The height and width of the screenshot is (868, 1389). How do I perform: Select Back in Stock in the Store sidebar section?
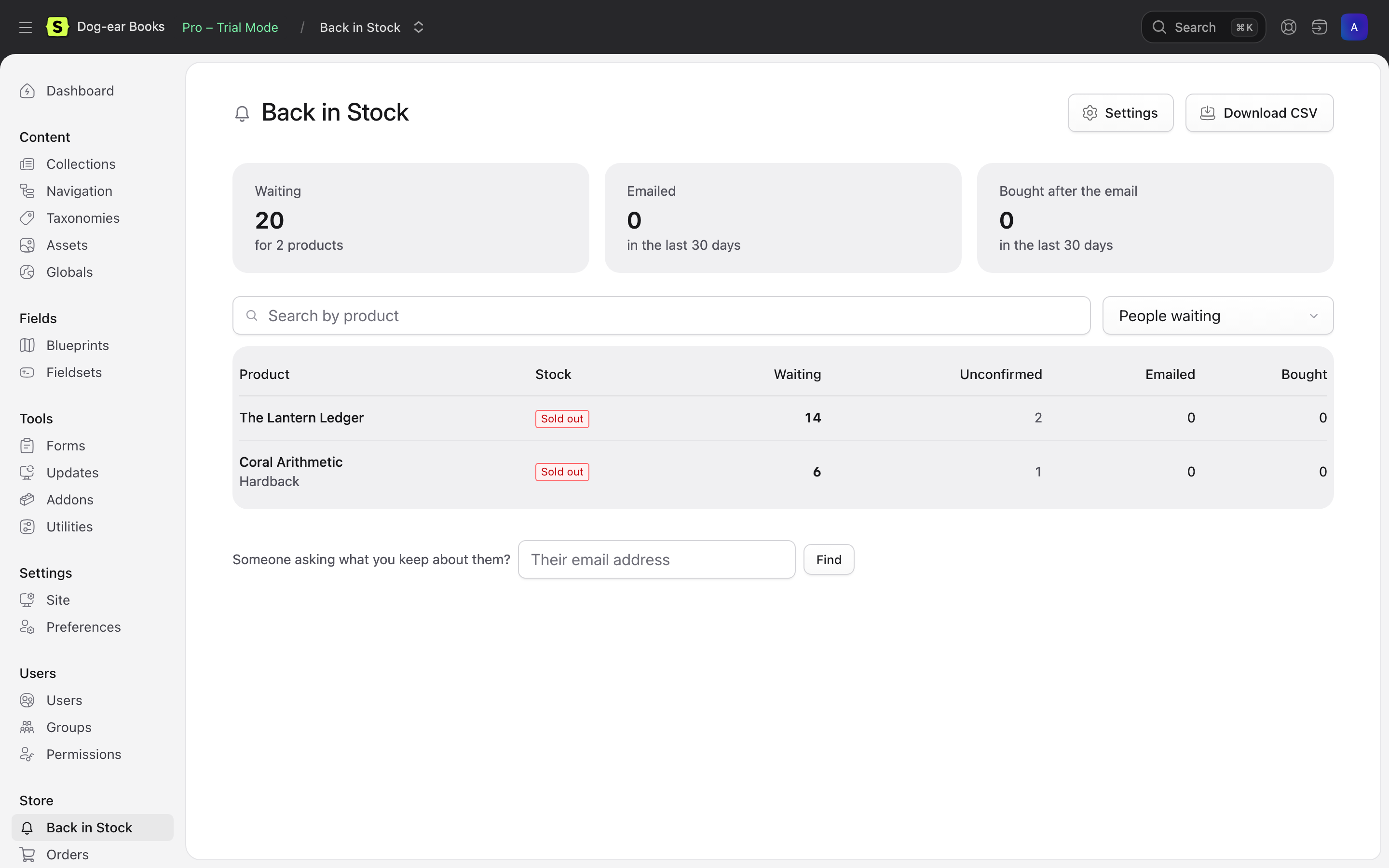[x=93, y=827]
